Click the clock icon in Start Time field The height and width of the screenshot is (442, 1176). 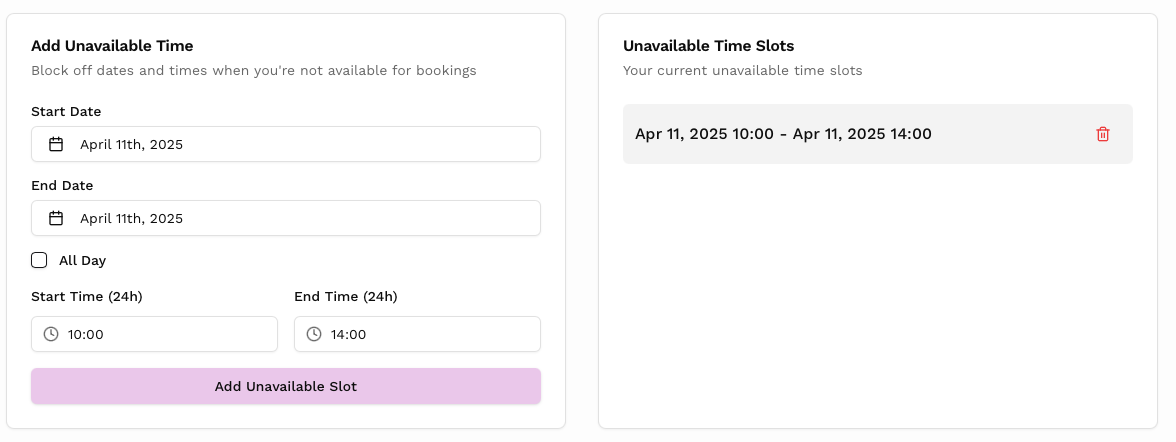51,334
